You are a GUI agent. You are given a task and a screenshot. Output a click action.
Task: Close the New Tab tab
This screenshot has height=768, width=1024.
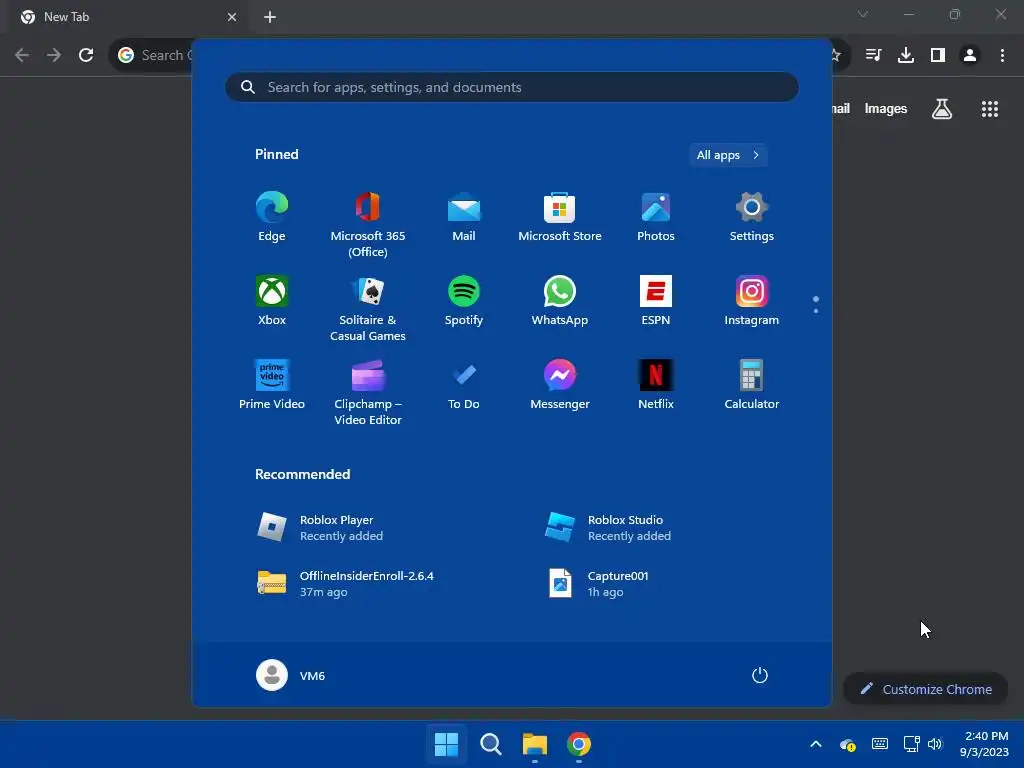click(232, 17)
